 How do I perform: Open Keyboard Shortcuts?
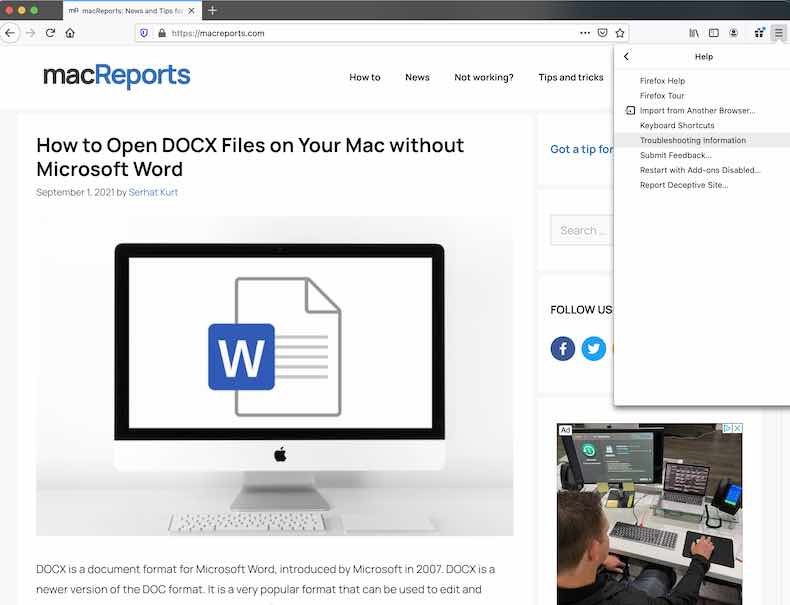click(x=677, y=125)
